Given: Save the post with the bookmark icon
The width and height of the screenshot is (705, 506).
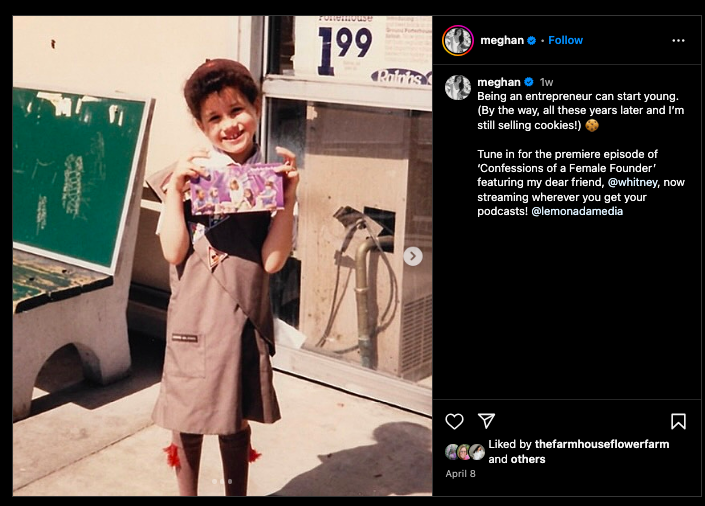Looking at the screenshot, I should pos(678,421).
